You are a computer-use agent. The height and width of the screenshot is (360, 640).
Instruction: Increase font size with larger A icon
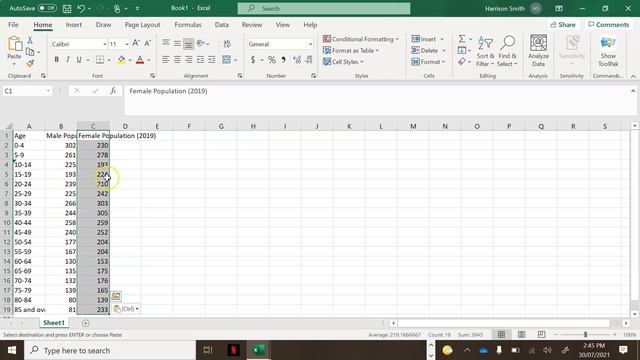click(136, 44)
